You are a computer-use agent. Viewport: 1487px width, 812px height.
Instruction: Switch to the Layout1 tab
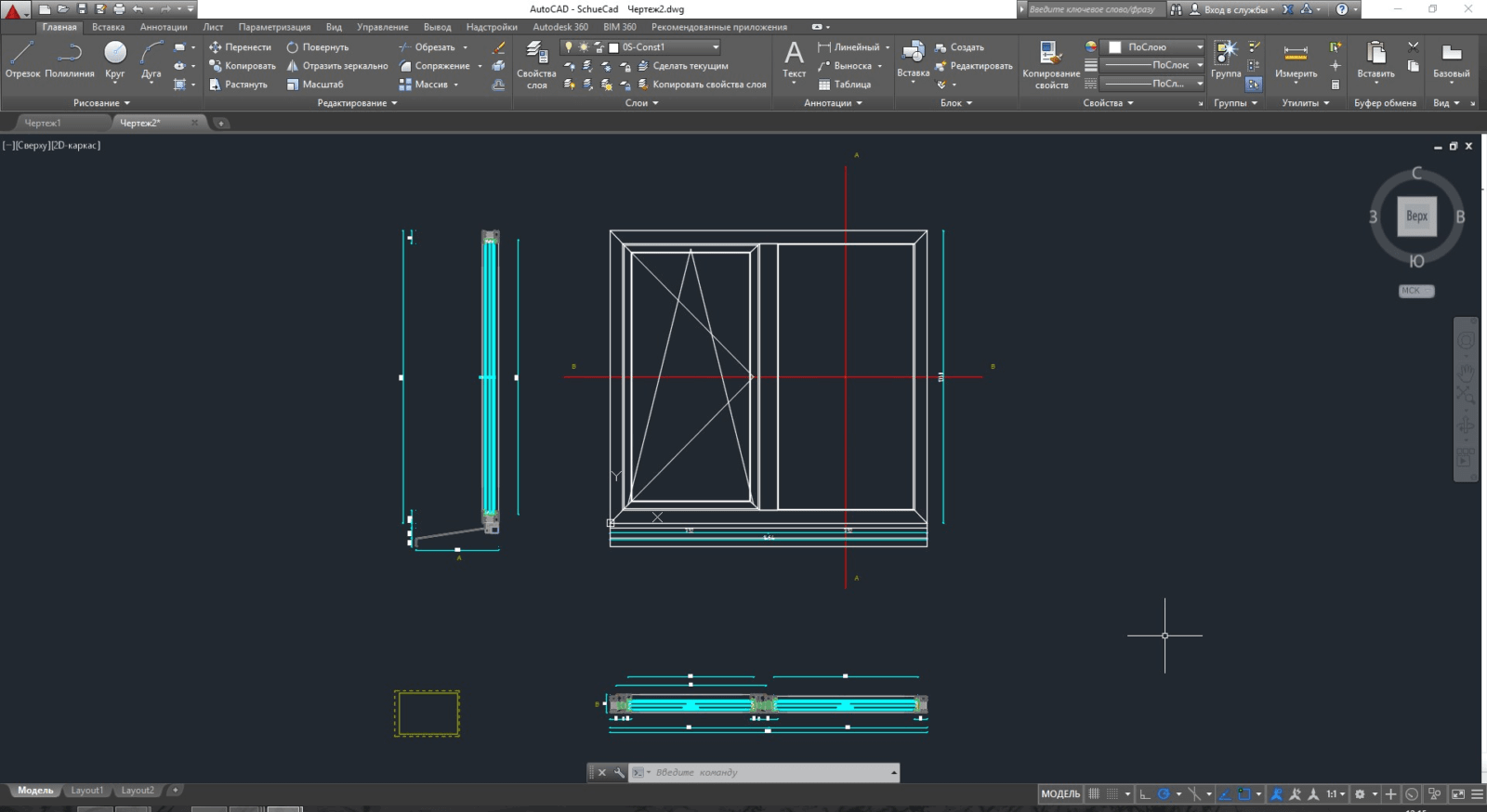point(86,791)
